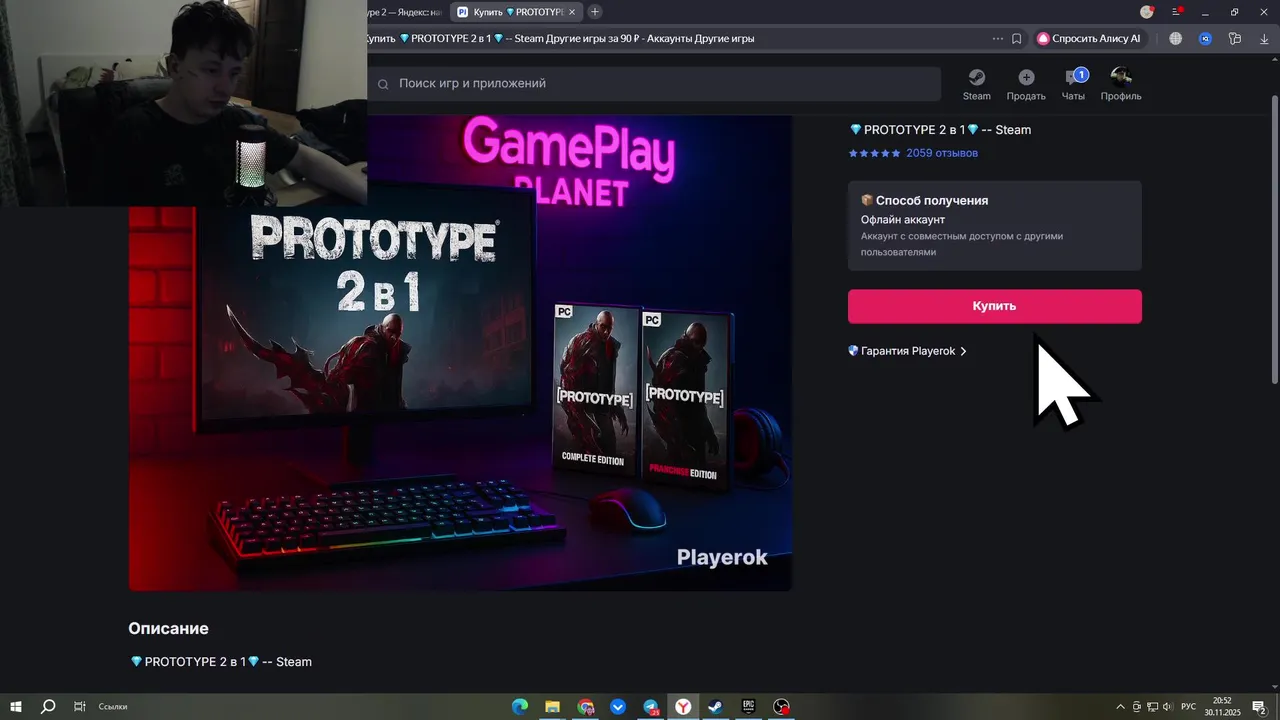Open the blue checkmark app on taskbar
Screen dimensions: 1280x720
coord(618,707)
